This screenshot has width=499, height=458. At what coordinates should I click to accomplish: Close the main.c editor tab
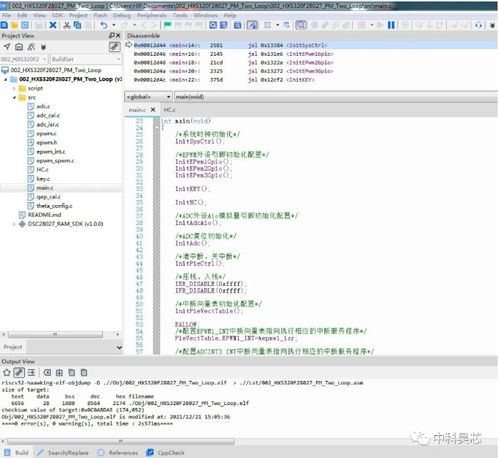tap(153, 110)
